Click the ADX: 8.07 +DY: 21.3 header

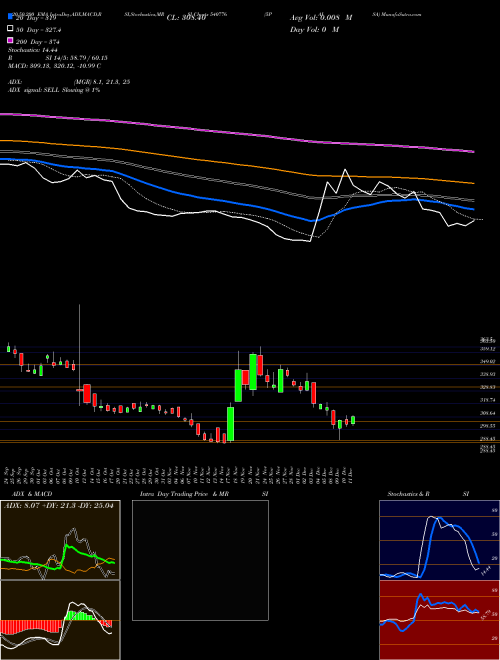(x=59, y=505)
